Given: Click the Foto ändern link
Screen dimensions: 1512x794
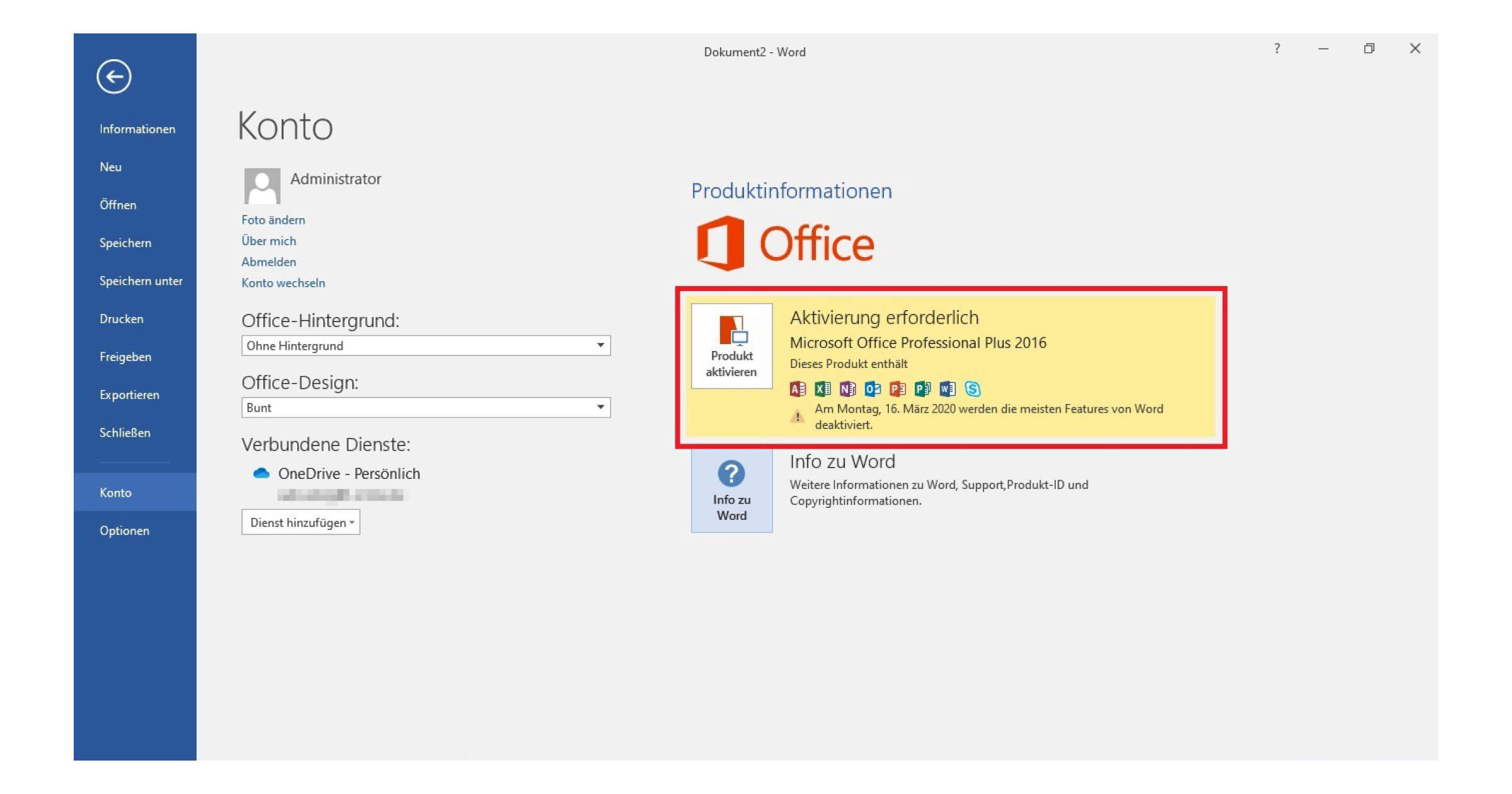Looking at the screenshot, I should (273, 220).
